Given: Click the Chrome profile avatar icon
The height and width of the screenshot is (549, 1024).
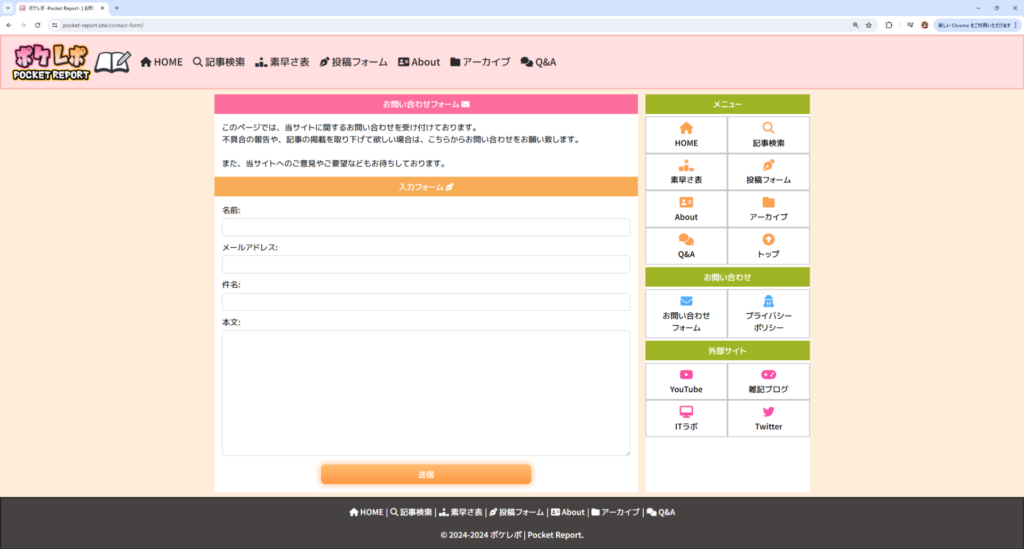Looking at the screenshot, I should (925, 25).
